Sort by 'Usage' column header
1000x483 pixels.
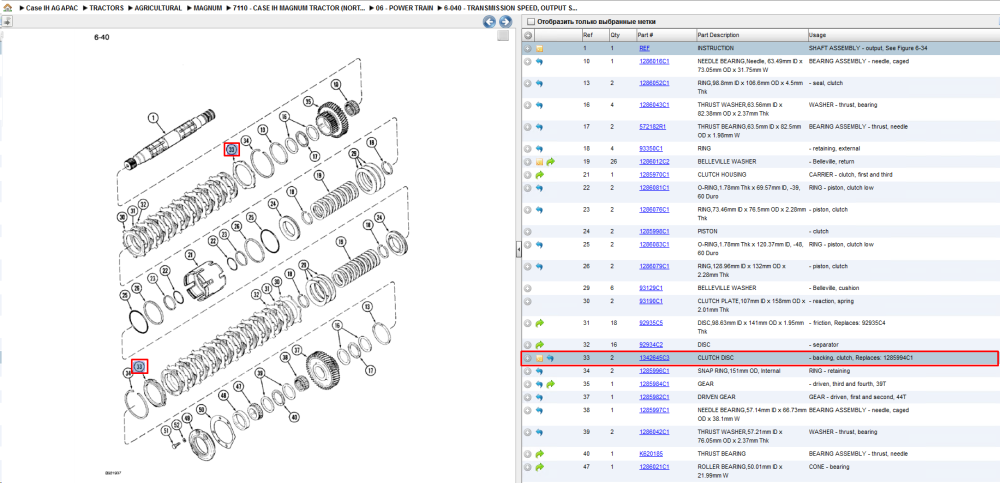[817, 35]
